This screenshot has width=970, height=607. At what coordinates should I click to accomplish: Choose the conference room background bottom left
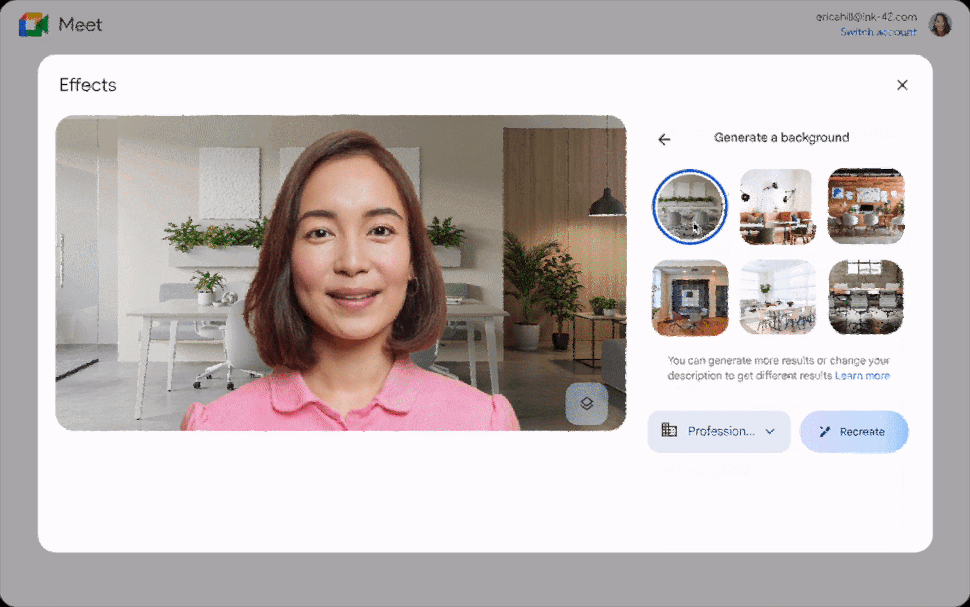tap(689, 297)
